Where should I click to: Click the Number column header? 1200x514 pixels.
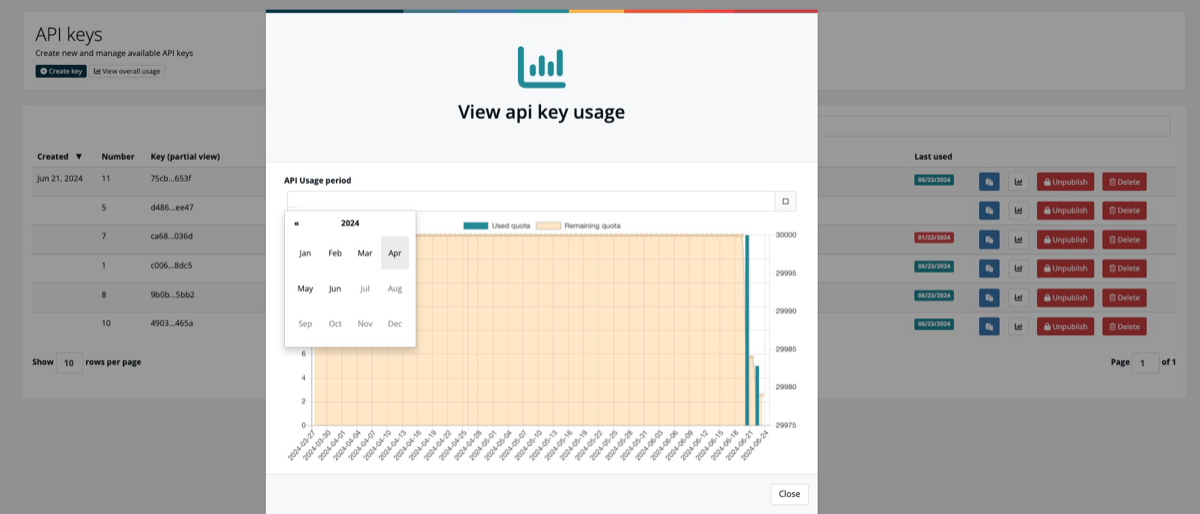pyautogui.click(x=118, y=157)
